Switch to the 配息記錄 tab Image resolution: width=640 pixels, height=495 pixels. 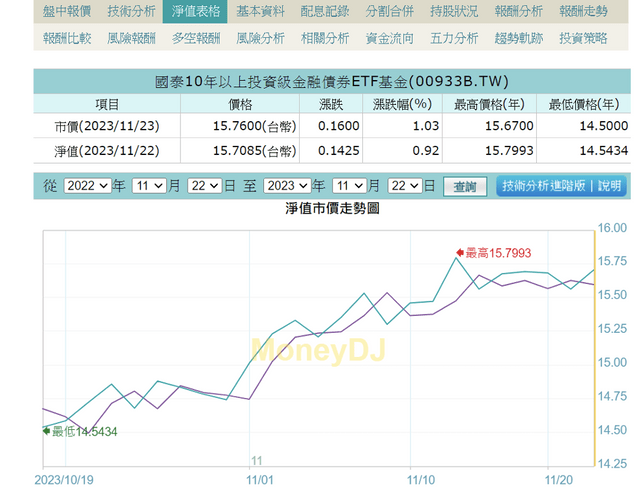321,11
